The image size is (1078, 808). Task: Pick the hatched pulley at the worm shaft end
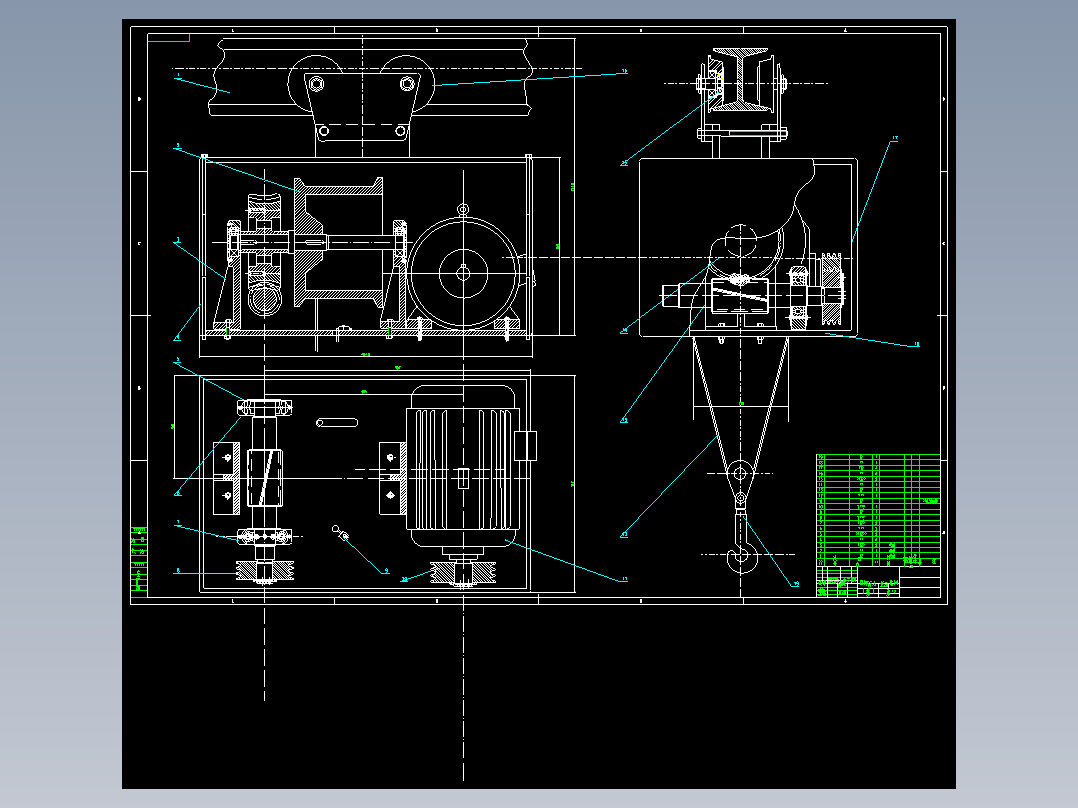265,571
